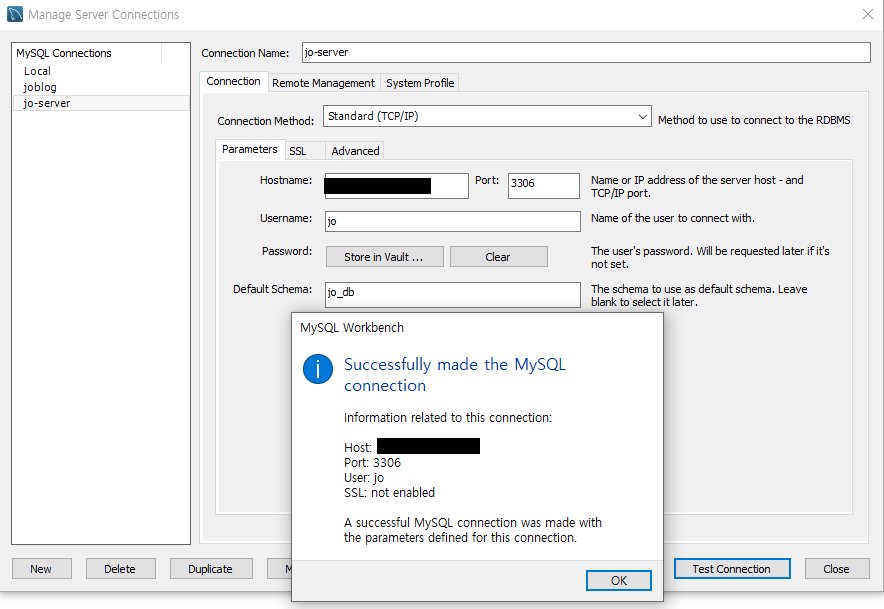Click 'SSL: not enabled' text in dialog

click(x=389, y=492)
